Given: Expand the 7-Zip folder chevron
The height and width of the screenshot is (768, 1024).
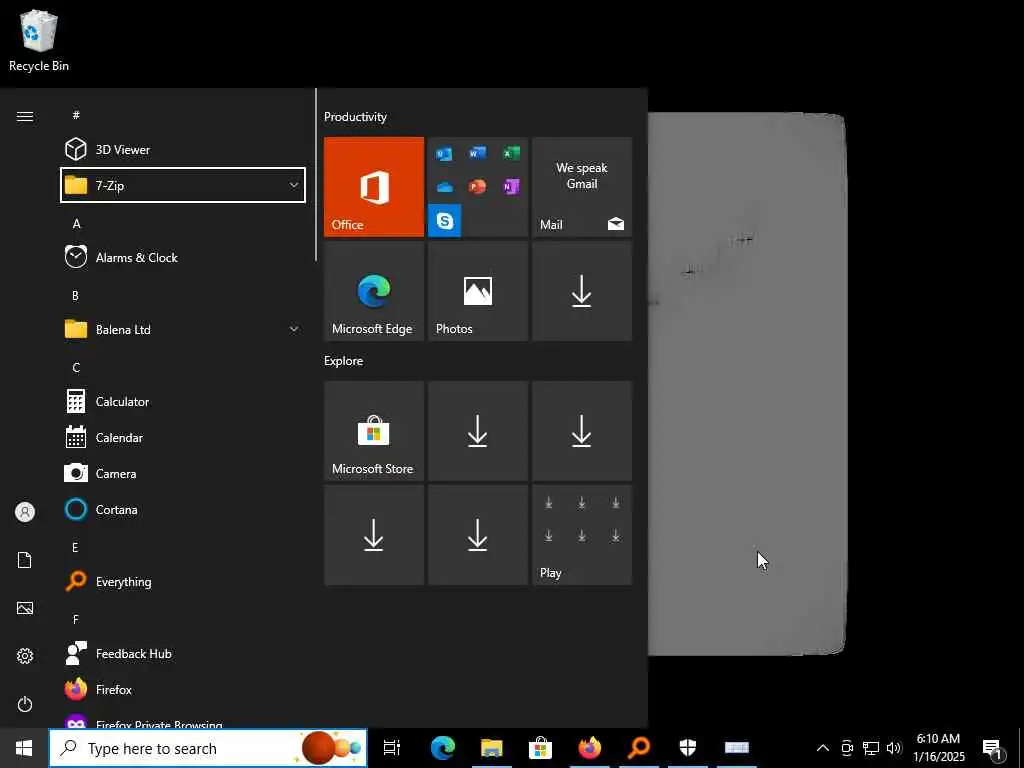Looking at the screenshot, I should coord(294,185).
